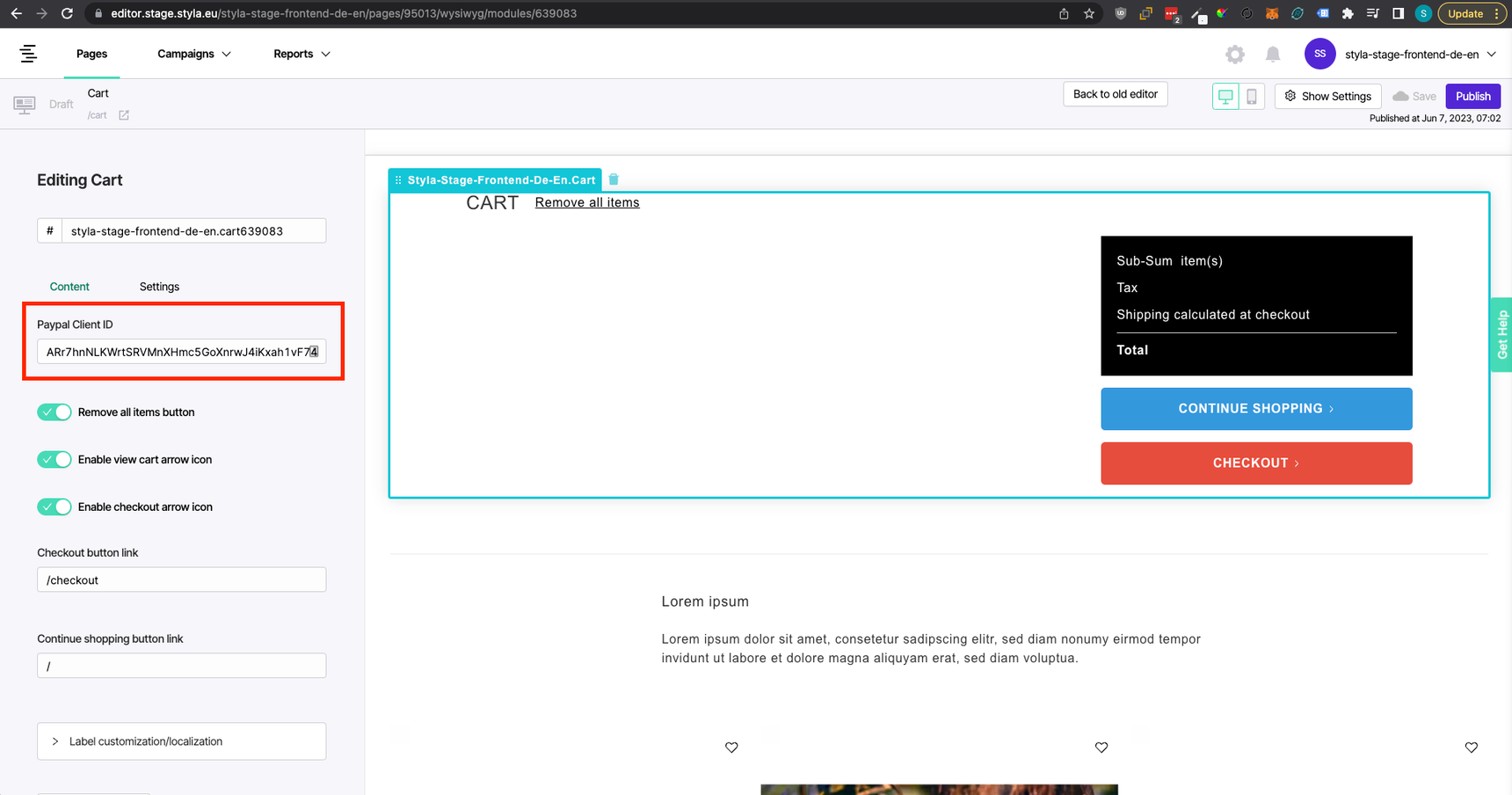Viewport: 1512px width, 795px height.
Task: Select the Pages menu item
Action: (91, 54)
